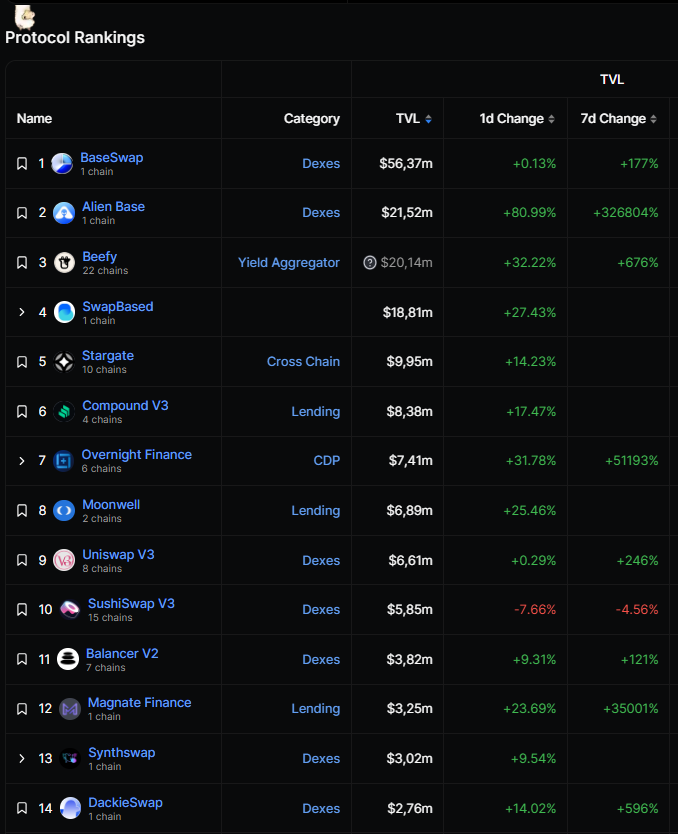
Task: Open the SushiSwap V3 protocol link
Action: pos(131,603)
